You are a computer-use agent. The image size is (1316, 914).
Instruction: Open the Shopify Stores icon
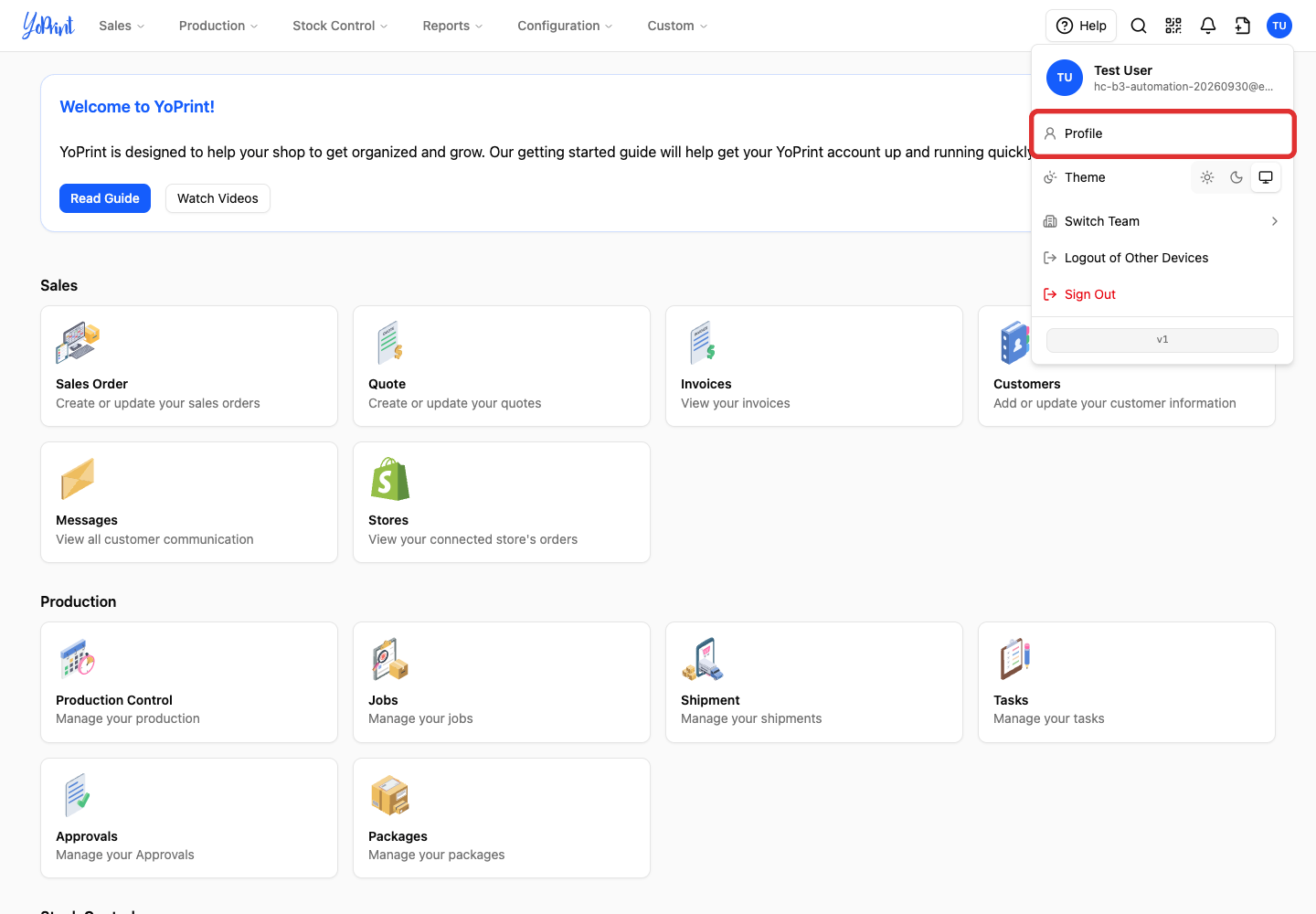[x=390, y=479]
